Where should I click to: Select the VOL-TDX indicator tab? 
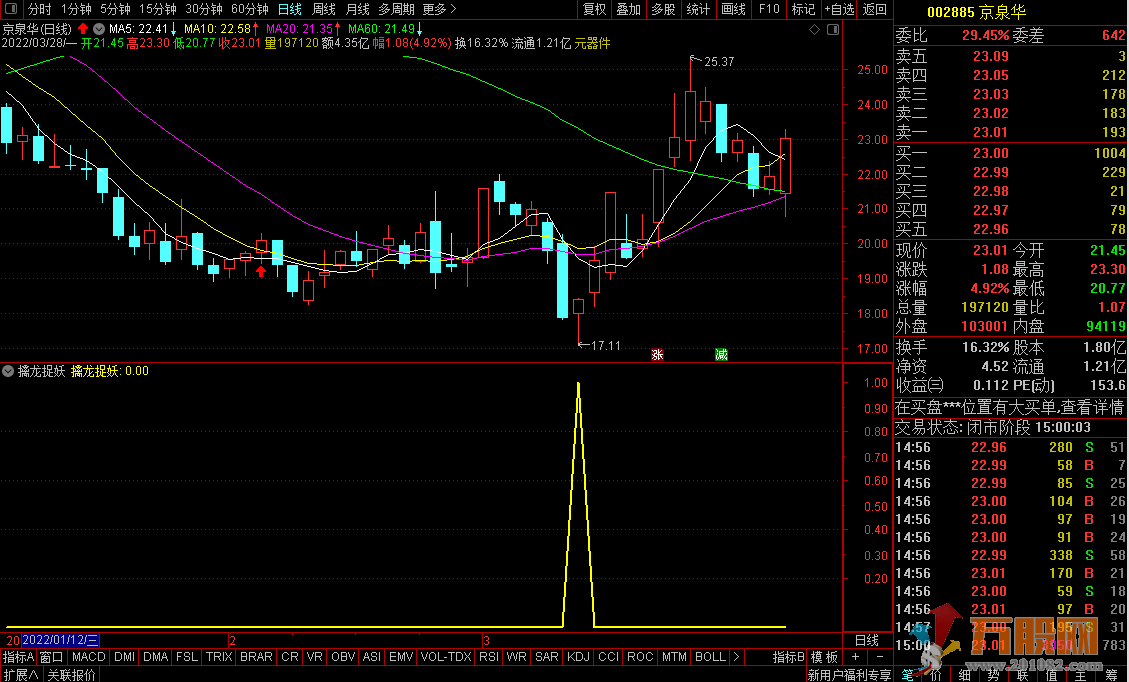tap(446, 657)
